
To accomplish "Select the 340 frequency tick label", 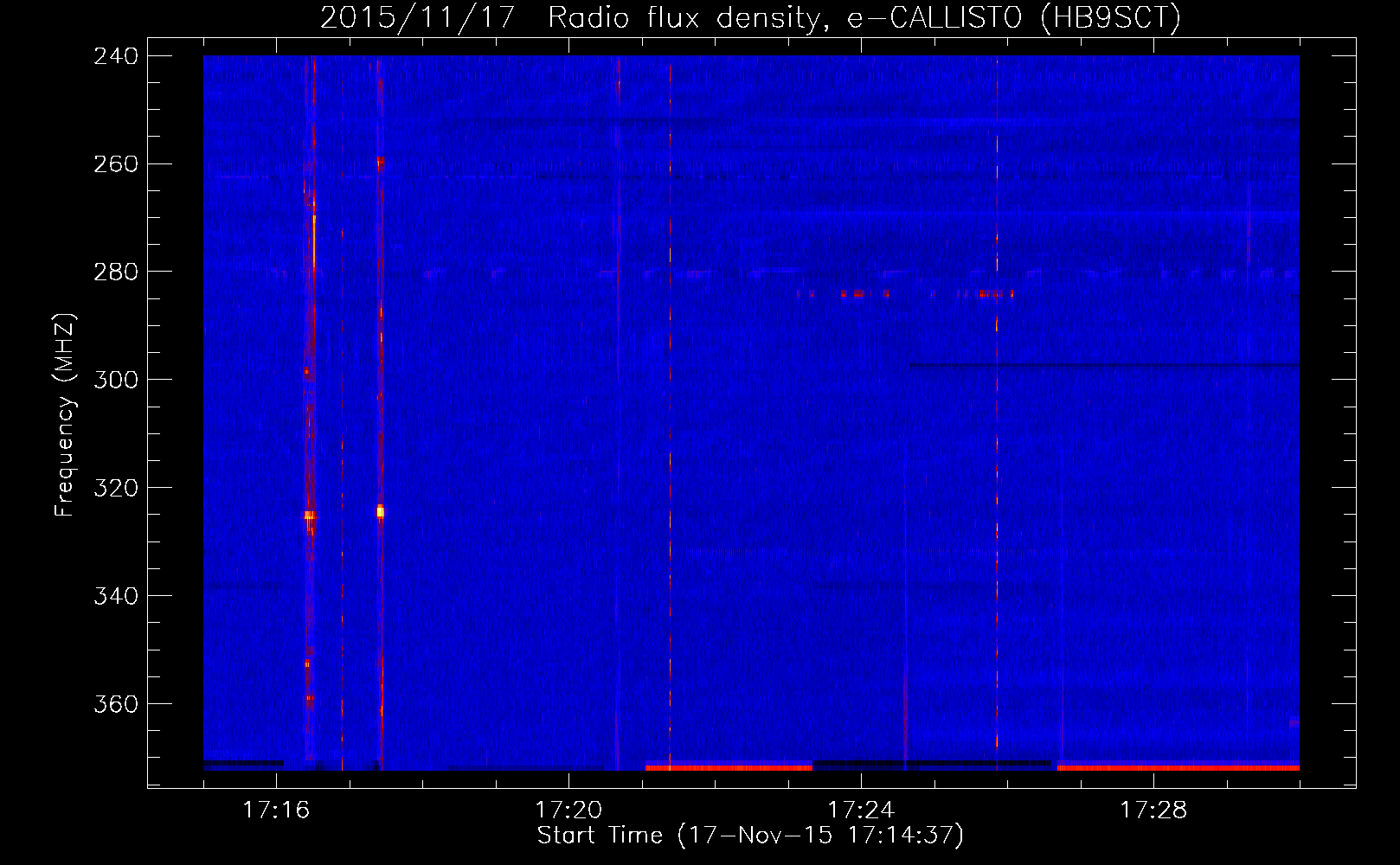I will click(x=116, y=596).
